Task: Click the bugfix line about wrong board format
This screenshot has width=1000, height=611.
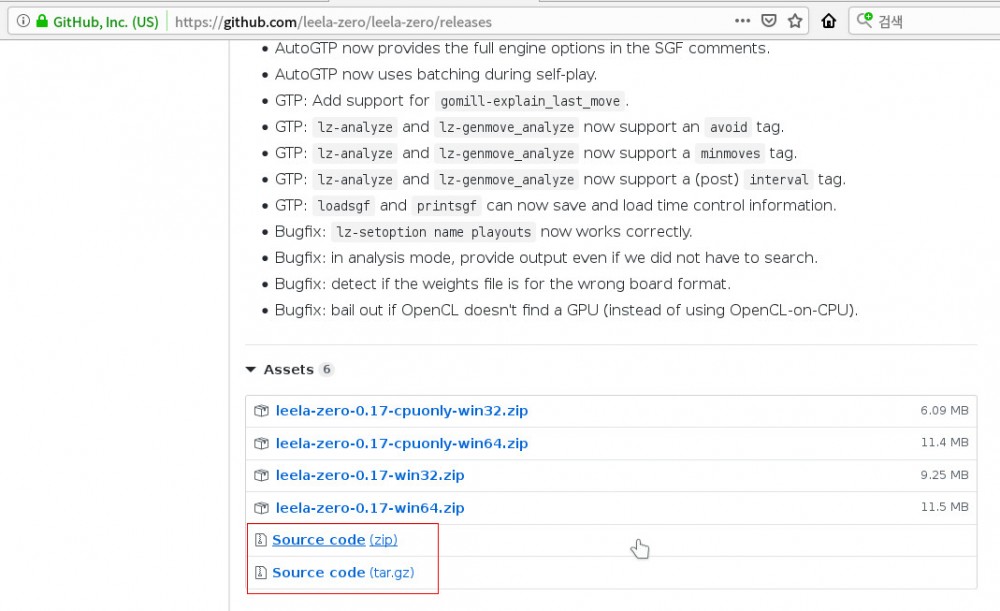Action: [x=503, y=284]
